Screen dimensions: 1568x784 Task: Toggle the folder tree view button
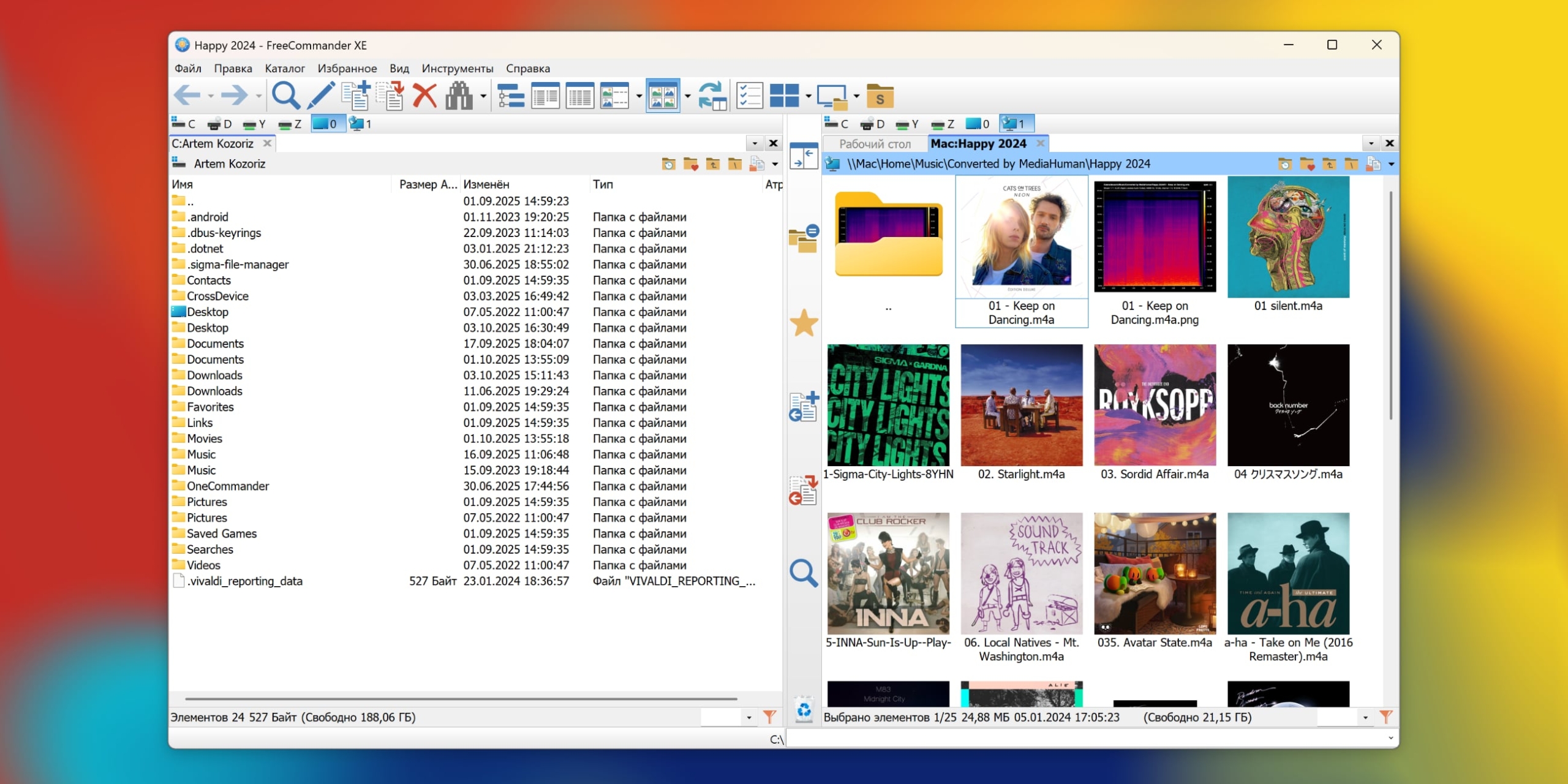click(510, 96)
